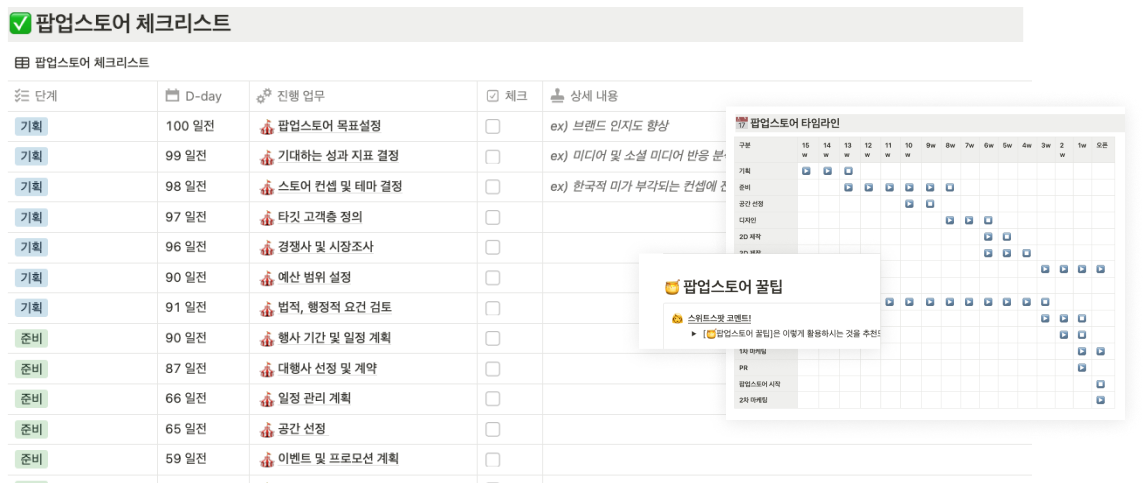Click 기획 tag in 팝업스토어 목표설정 row
Viewport: 1146px width, 483px height.
pos(31,126)
